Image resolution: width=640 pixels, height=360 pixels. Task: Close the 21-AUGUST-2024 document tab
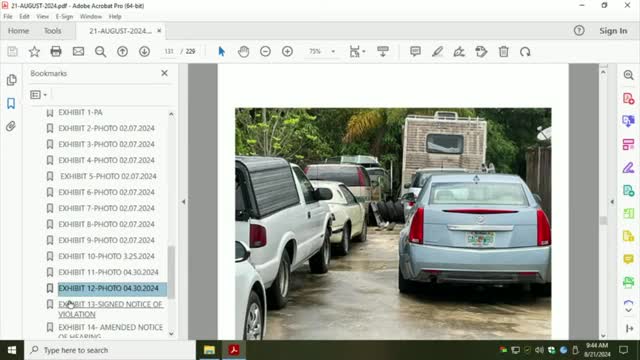pos(159,31)
